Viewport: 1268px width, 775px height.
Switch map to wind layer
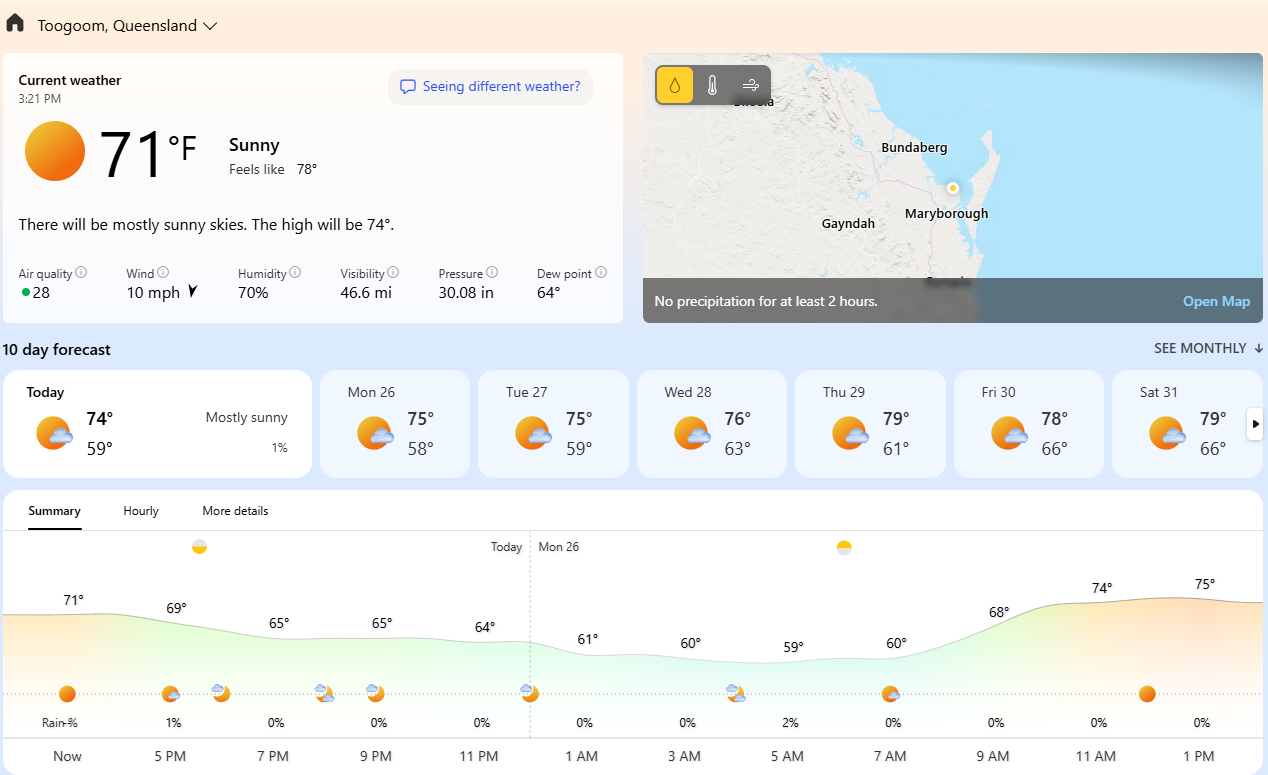[750, 86]
